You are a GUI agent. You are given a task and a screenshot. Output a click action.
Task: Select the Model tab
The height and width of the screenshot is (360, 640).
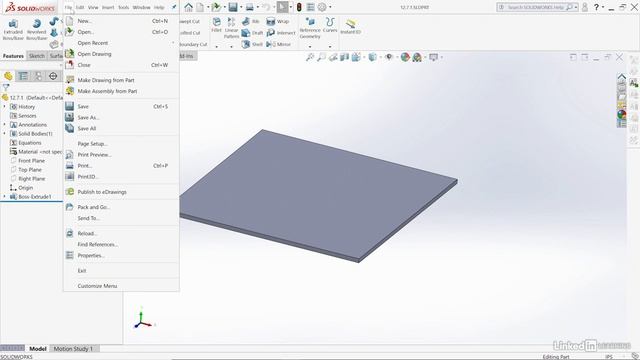(38, 349)
